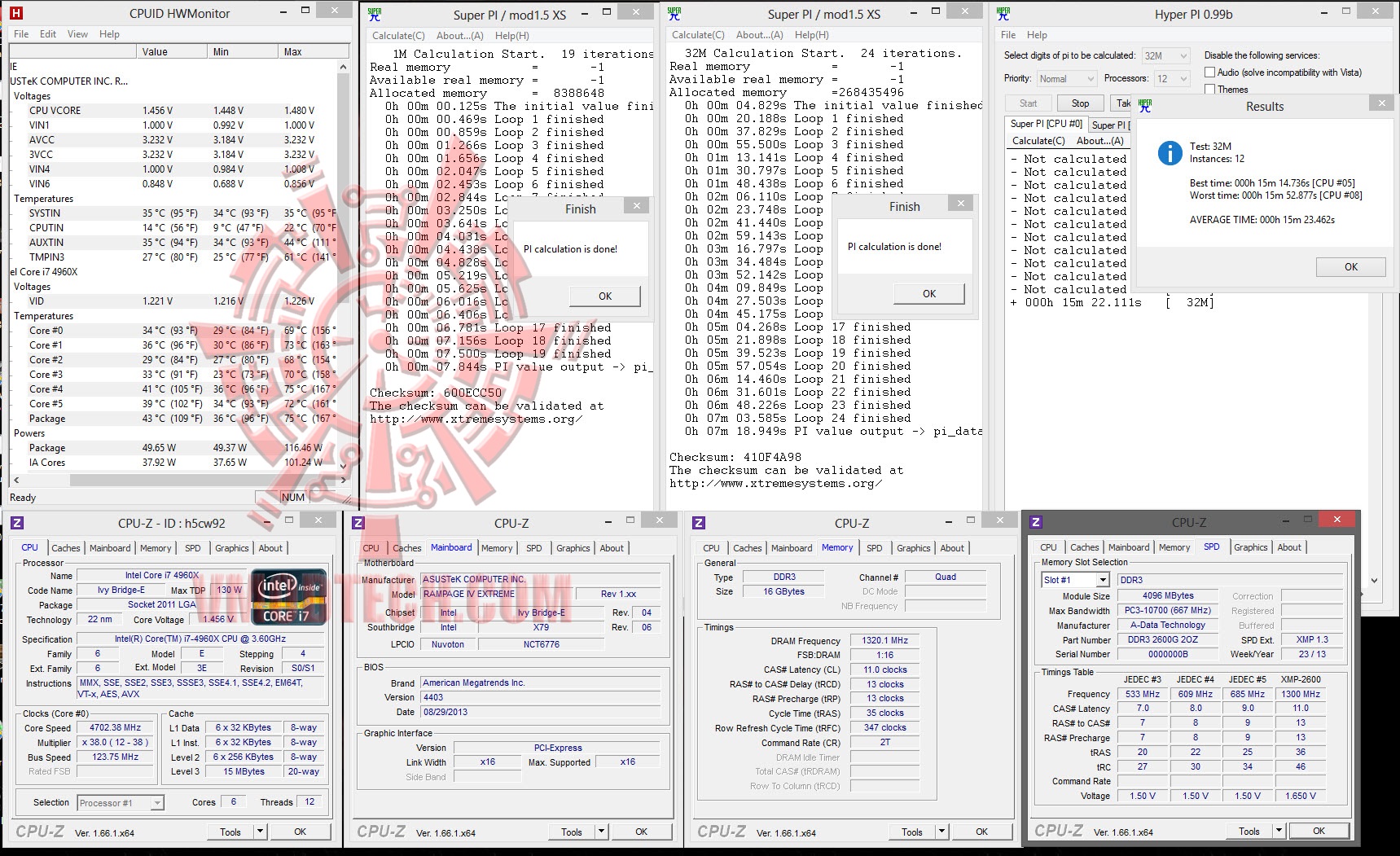Viewport: 1400px width, 856px height.
Task: Click the BIOS Version value 4403
Action: pos(541,697)
